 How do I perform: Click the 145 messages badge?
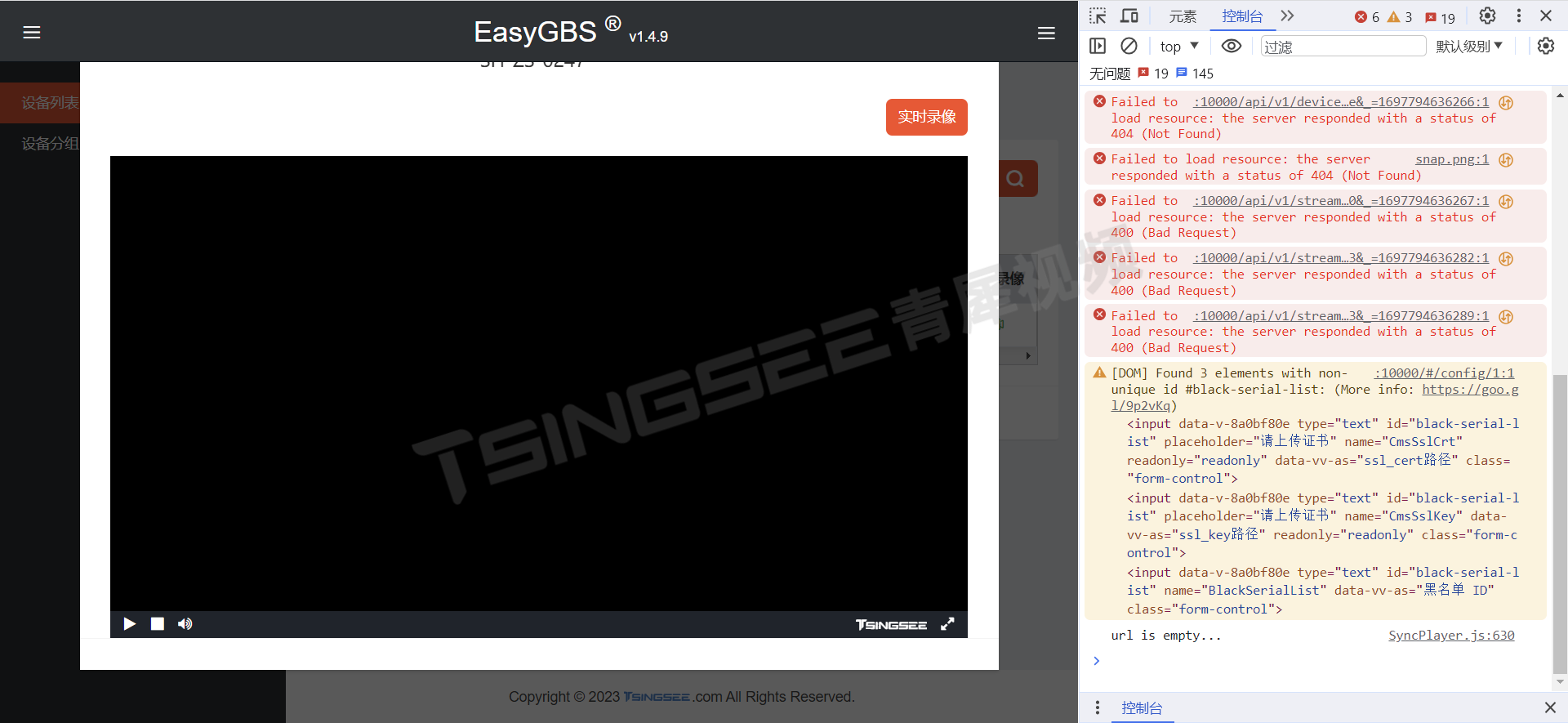pos(1195,74)
